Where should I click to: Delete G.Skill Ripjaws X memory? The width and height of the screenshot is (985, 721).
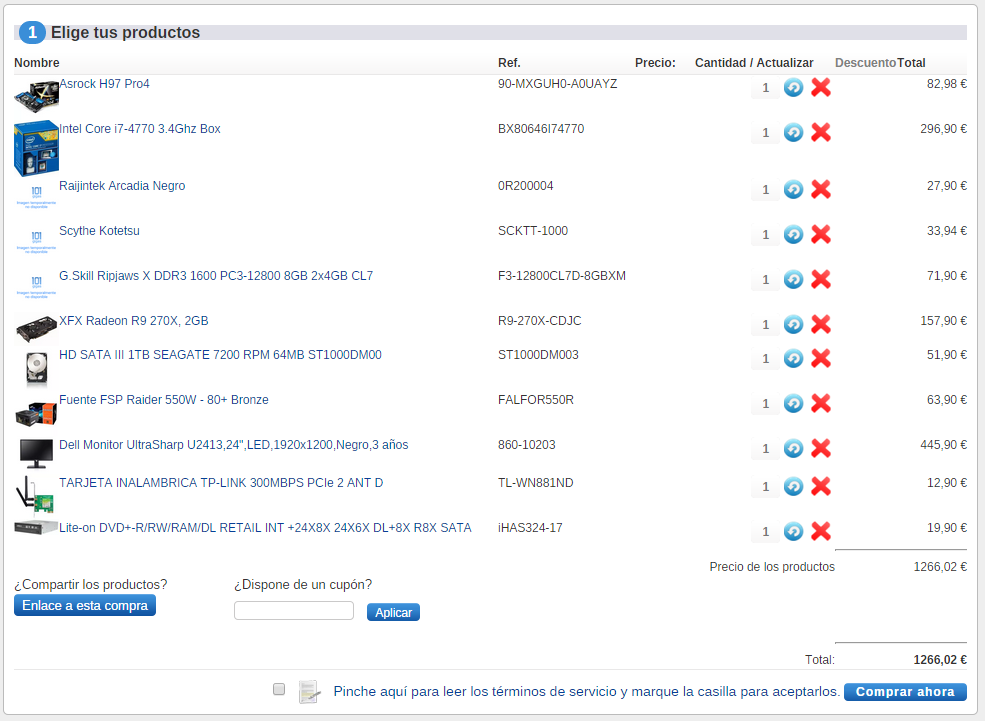[820, 279]
